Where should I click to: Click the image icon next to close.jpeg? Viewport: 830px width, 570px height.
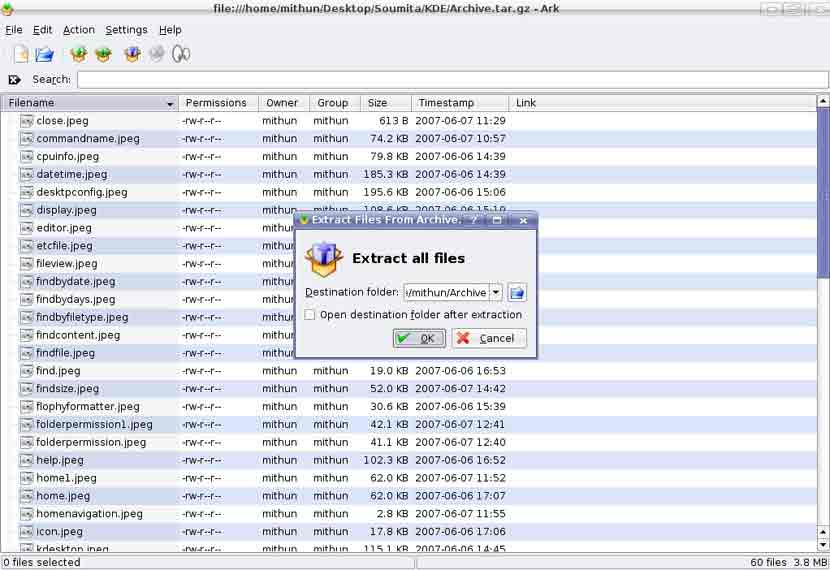point(26,121)
